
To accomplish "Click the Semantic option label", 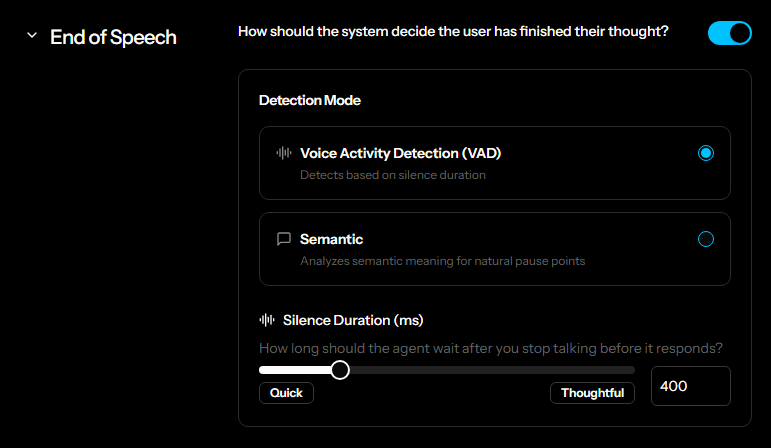I will pyautogui.click(x=331, y=239).
